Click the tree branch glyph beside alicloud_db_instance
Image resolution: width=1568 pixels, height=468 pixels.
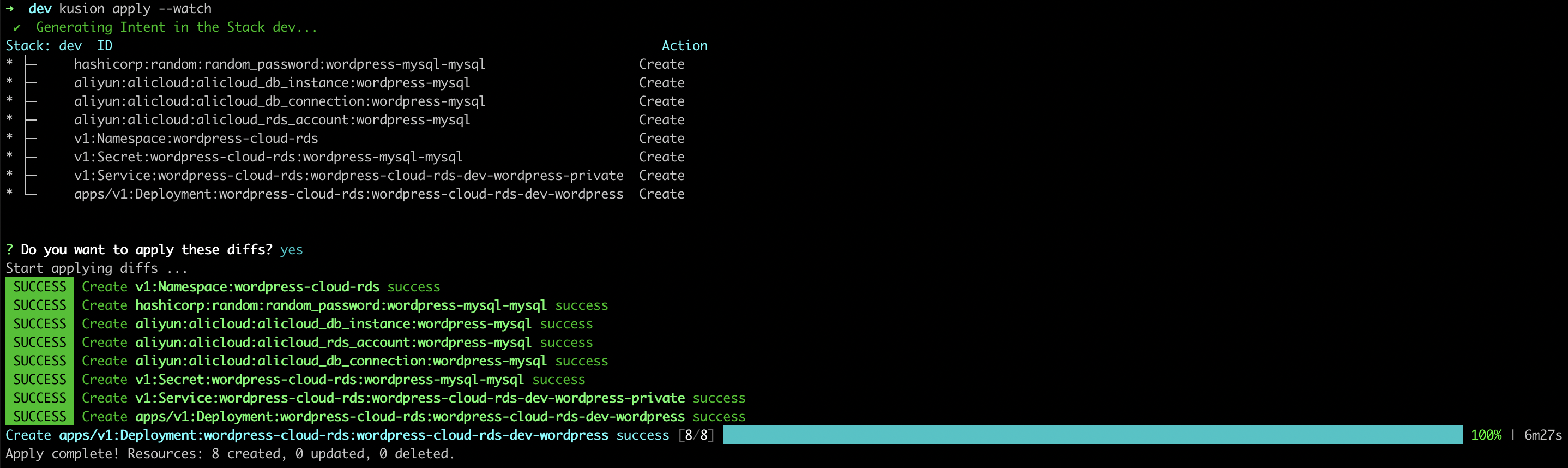click(x=30, y=82)
